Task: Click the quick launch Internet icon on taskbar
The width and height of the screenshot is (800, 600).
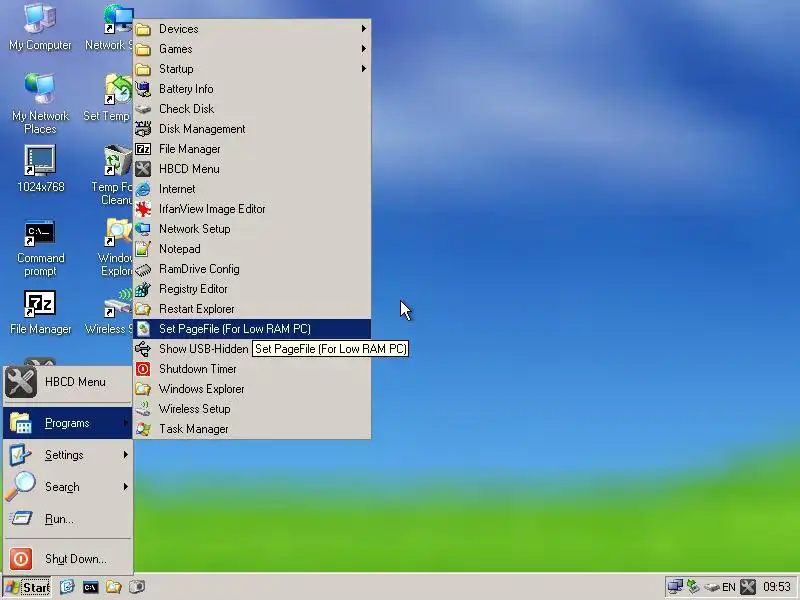Action: pos(67,587)
